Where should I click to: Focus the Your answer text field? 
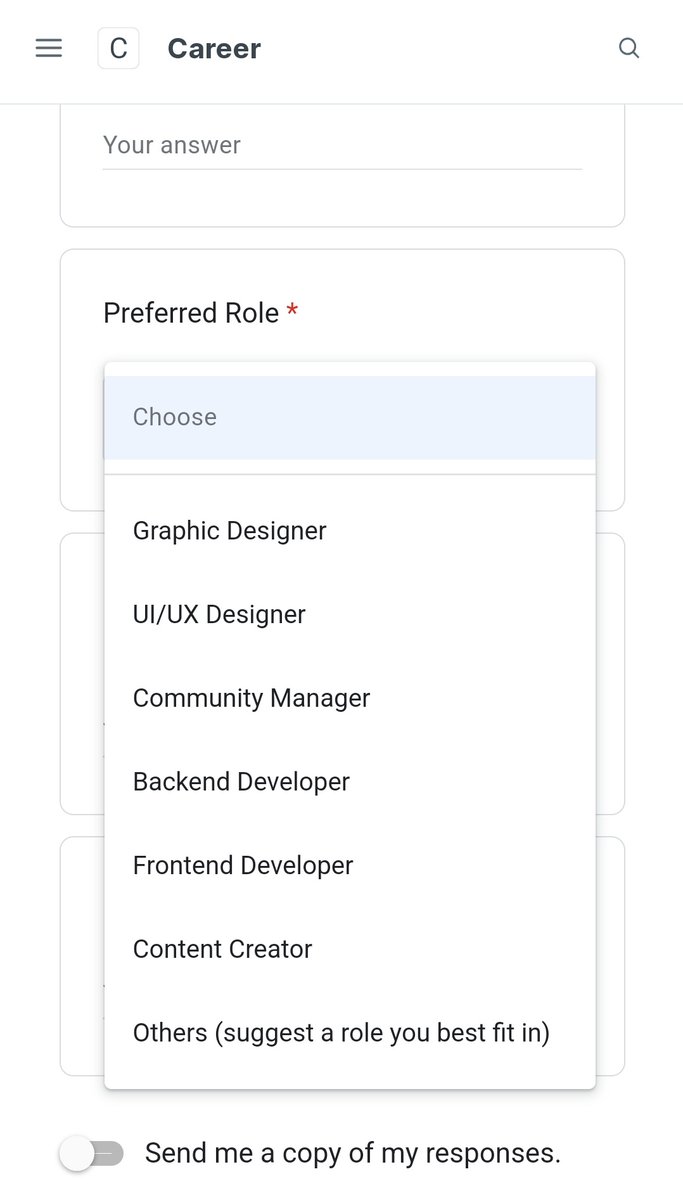[x=342, y=146]
